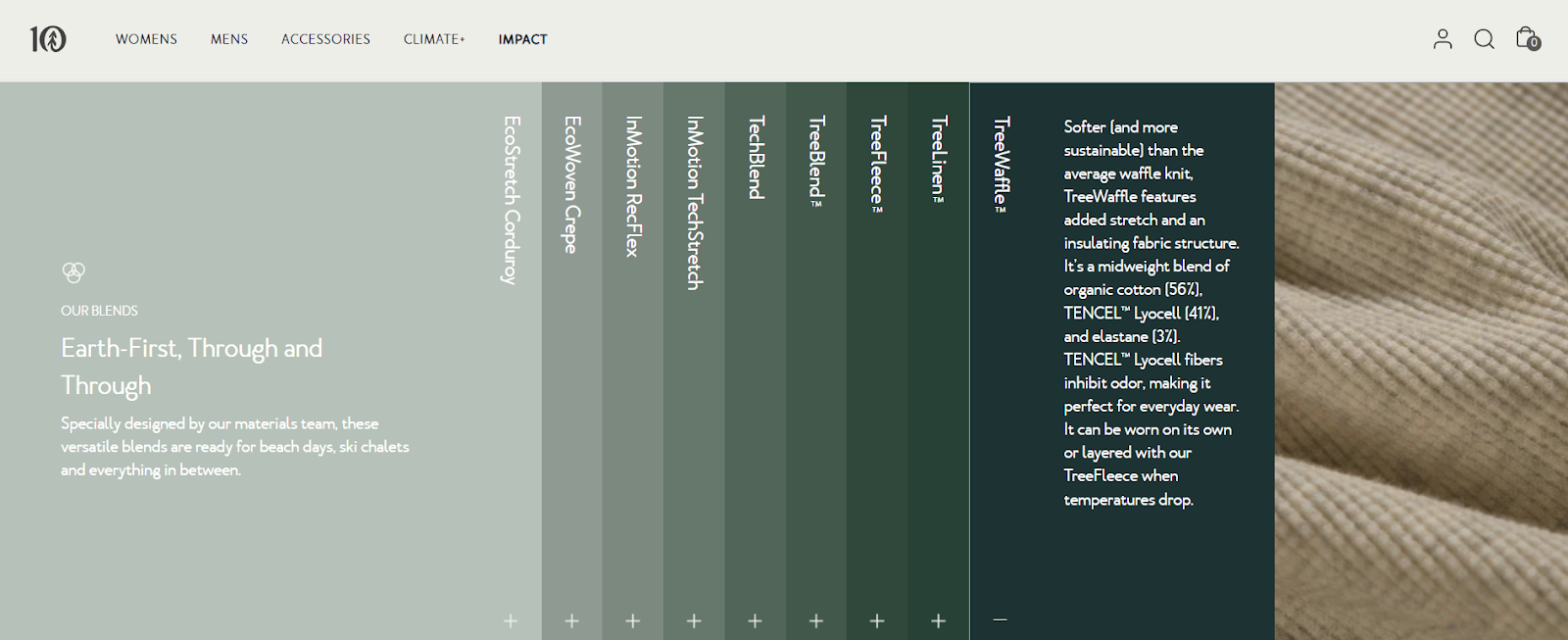Click the 'OUR BLENDS' label
This screenshot has height=640, width=1568.
99,311
